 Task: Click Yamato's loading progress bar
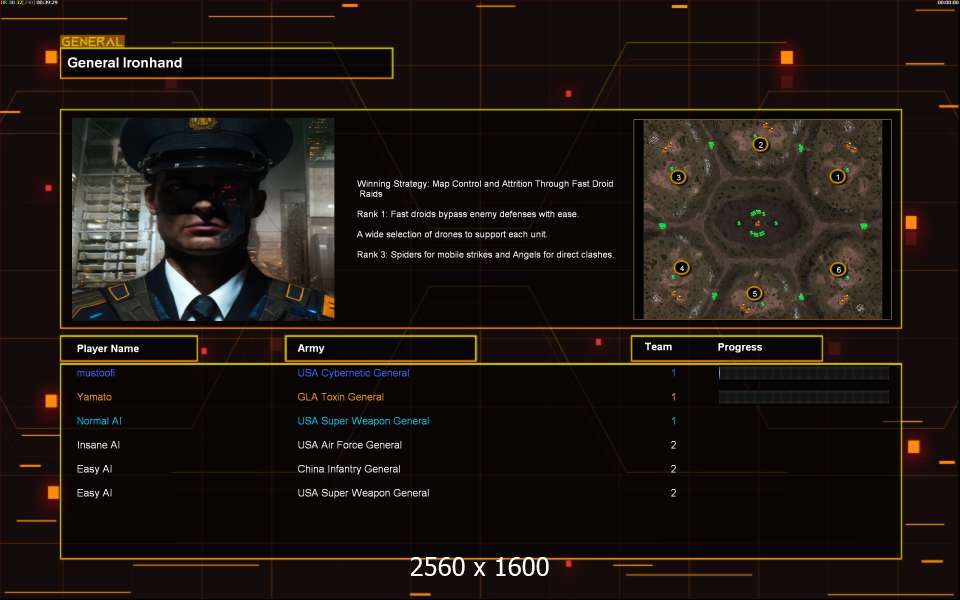(x=804, y=397)
